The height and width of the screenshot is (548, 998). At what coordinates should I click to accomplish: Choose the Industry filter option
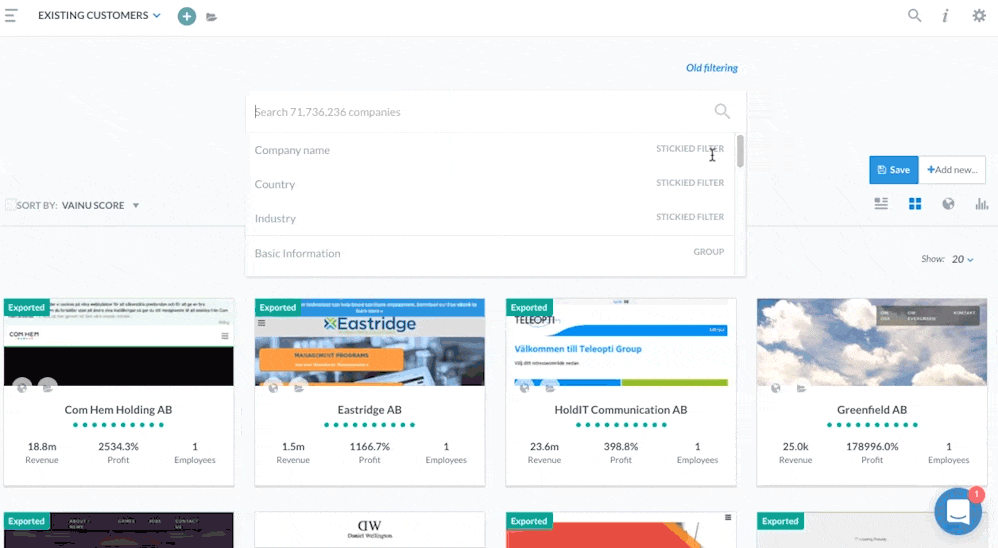click(x=275, y=218)
